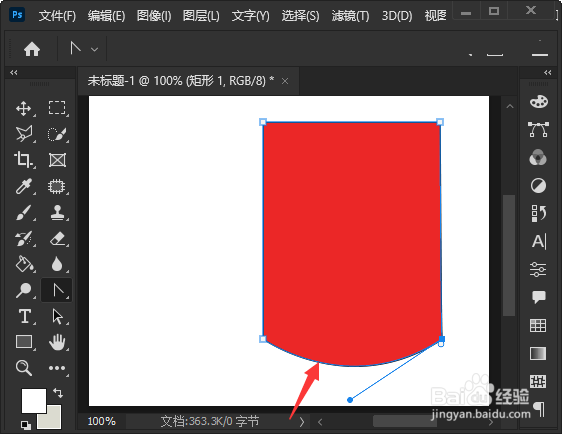The image size is (562, 434).
Task: Select the Dodge tool
Action: tap(24, 290)
